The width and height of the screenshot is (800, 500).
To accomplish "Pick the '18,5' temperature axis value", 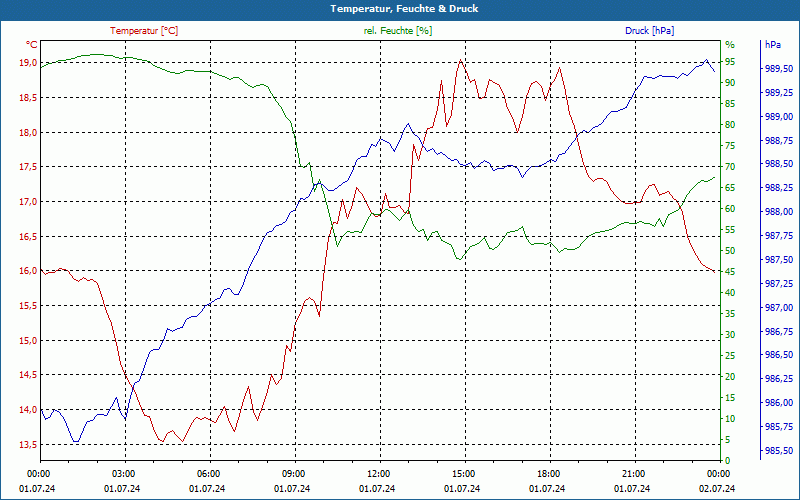I will tap(28, 97).
